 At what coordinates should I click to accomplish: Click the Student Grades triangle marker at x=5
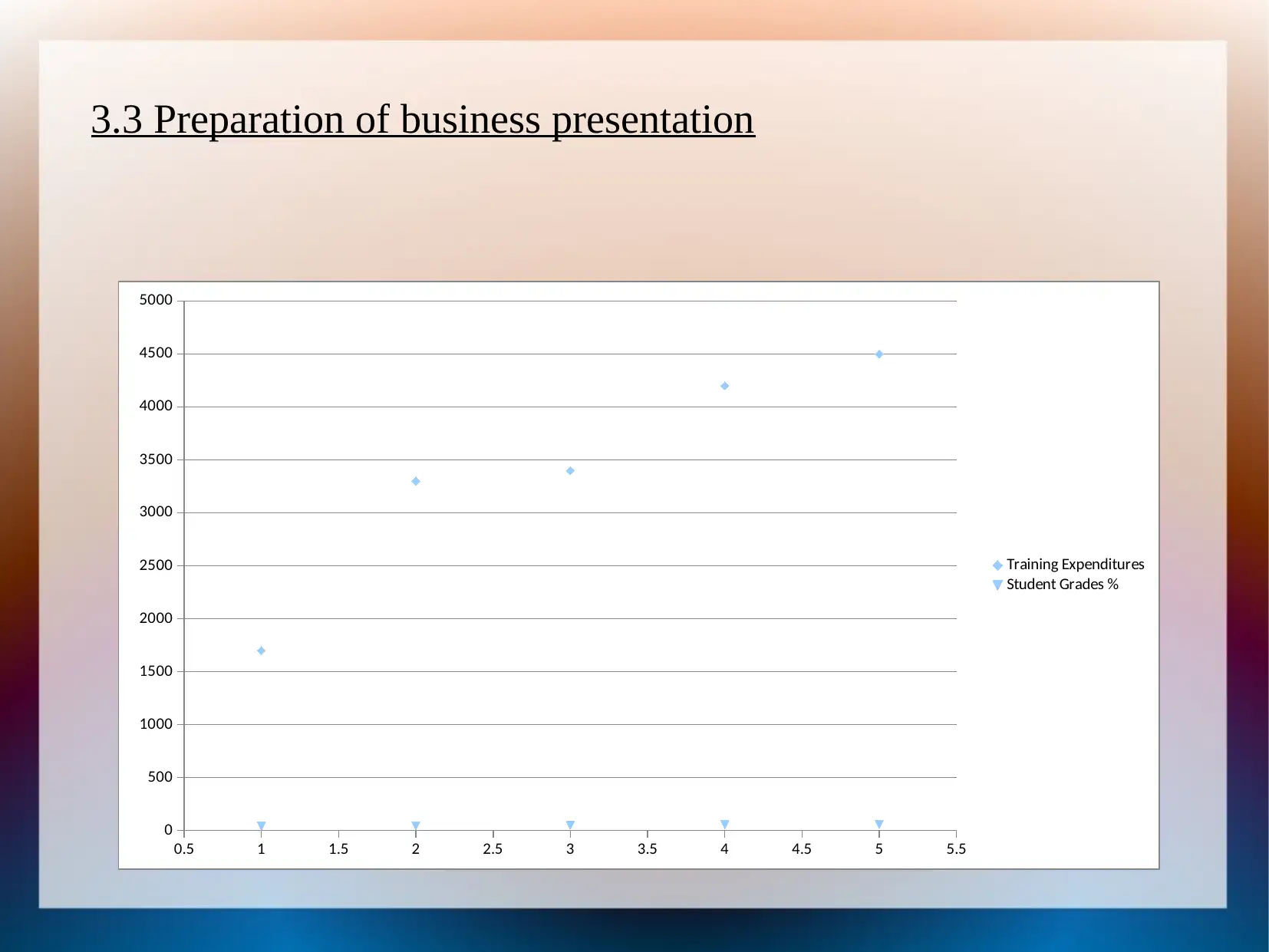(x=879, y=825)
